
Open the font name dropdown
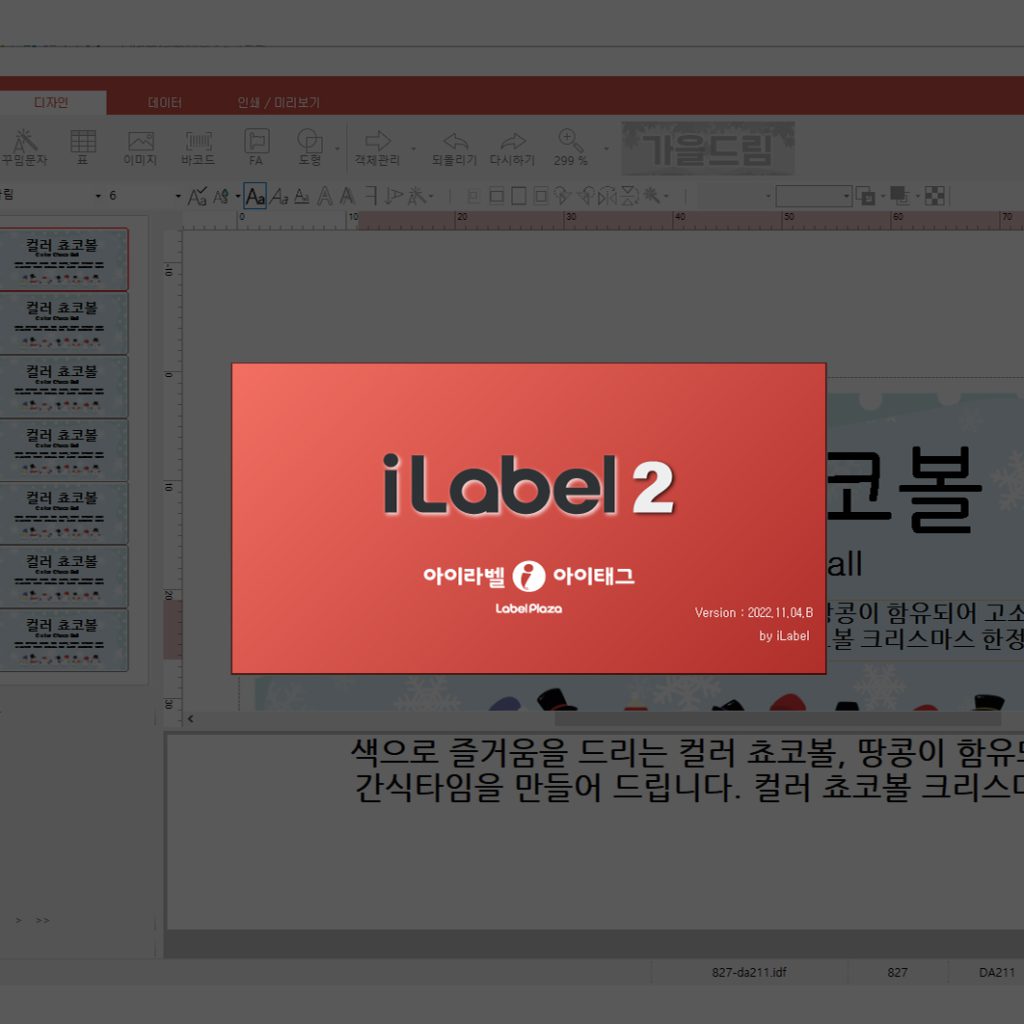[98, 196]
